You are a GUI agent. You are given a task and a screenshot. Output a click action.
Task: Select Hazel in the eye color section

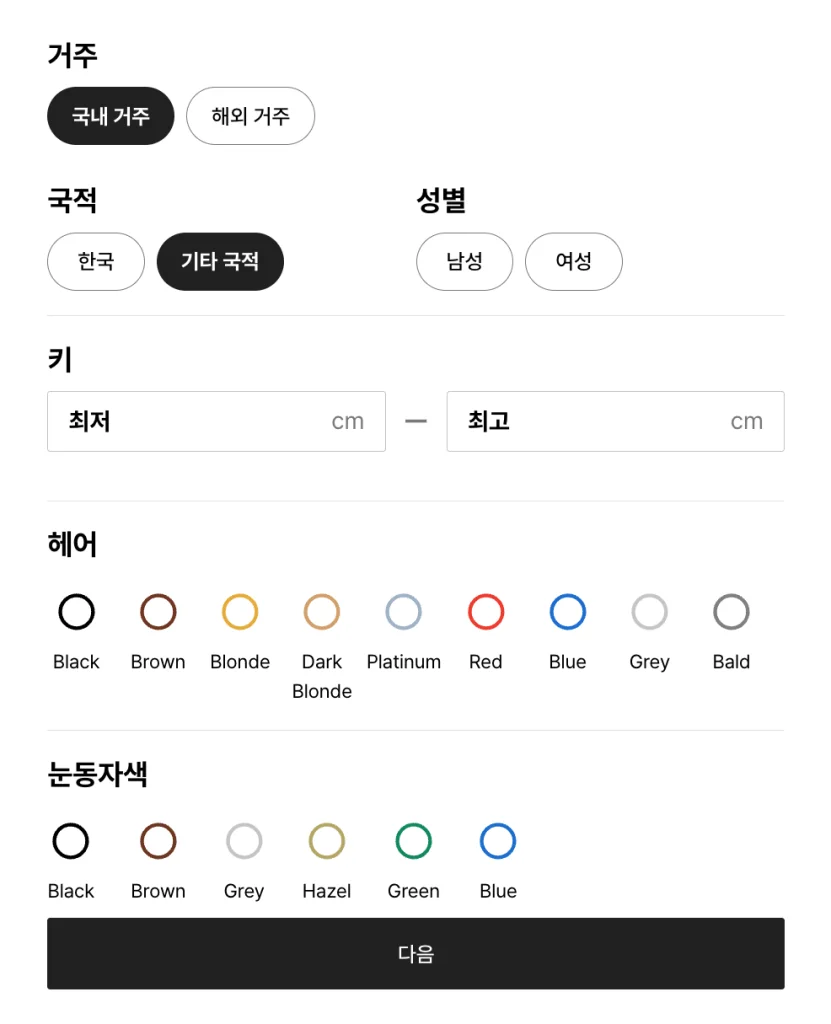click(326, 840)
